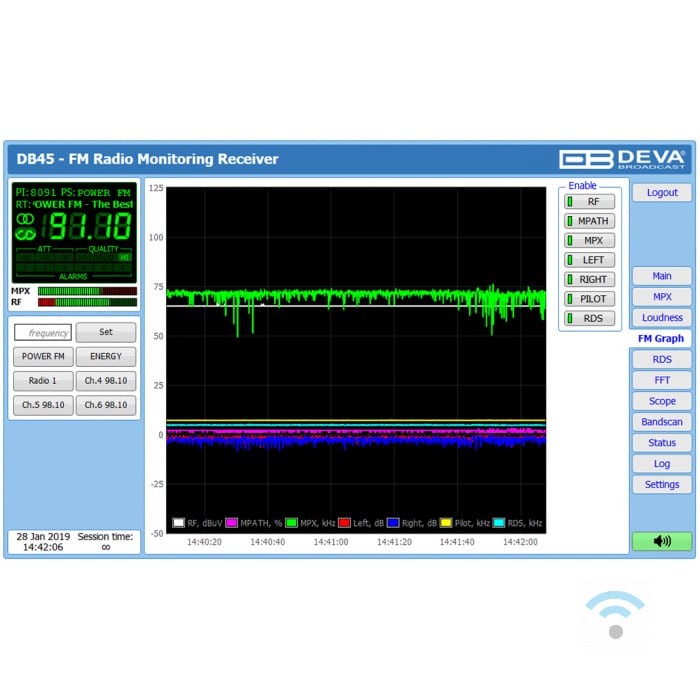
Task: Click the DEVA Broadcast logo
Action: point(621,159)
